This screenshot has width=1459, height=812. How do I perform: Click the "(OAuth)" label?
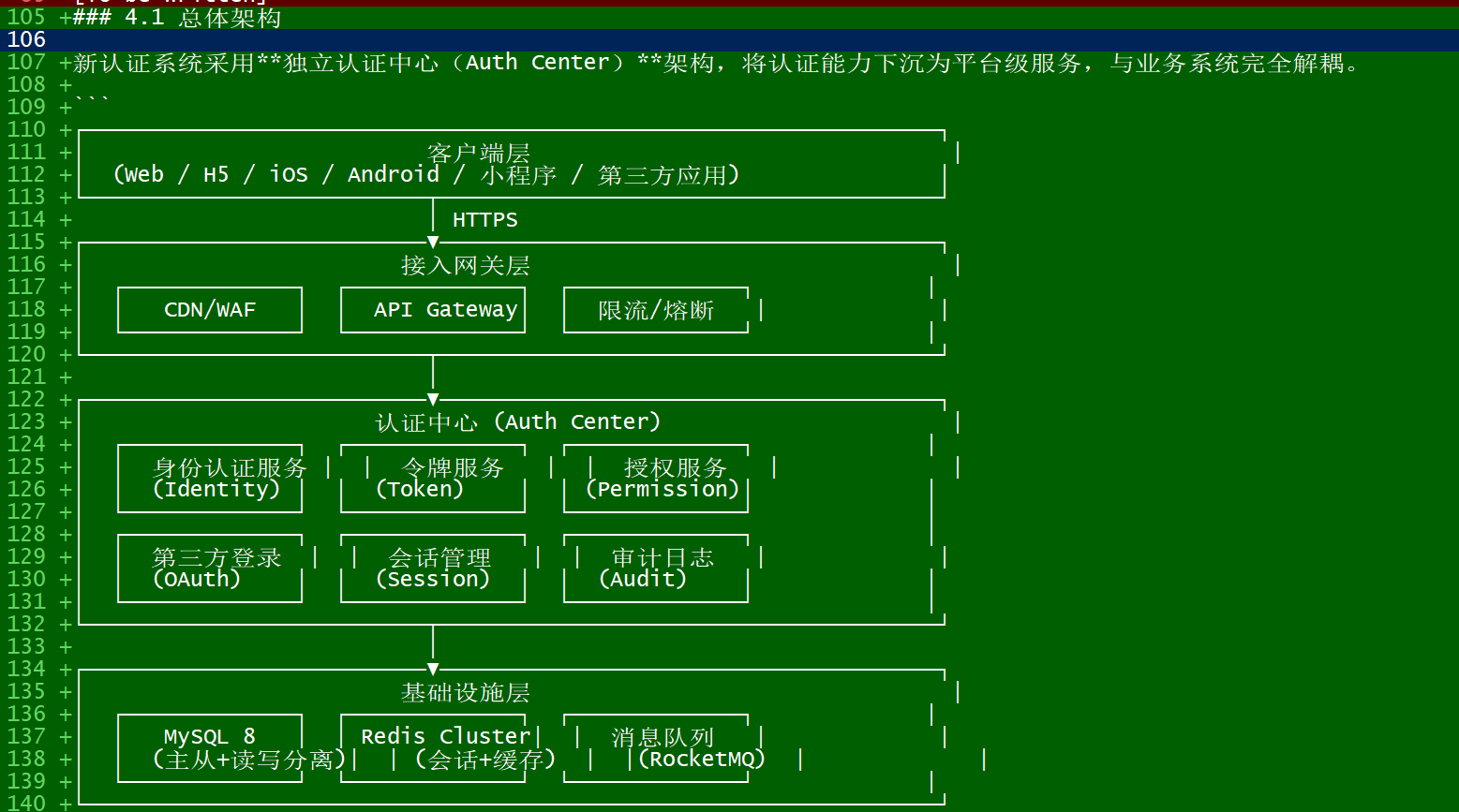[197, 580]
